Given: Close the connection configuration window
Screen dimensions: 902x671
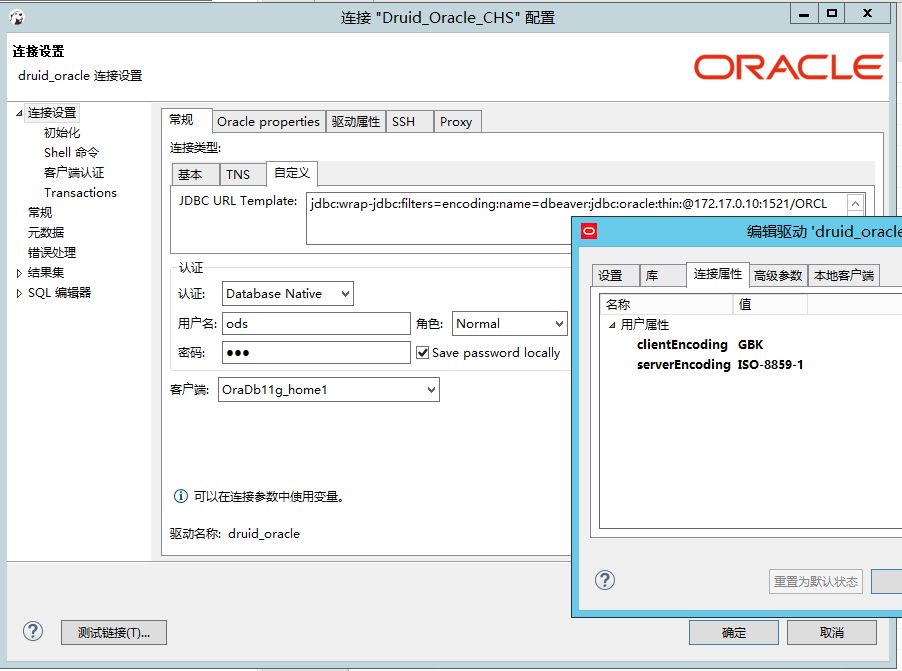Looking at the screenshot, I should tap(867, 14).
